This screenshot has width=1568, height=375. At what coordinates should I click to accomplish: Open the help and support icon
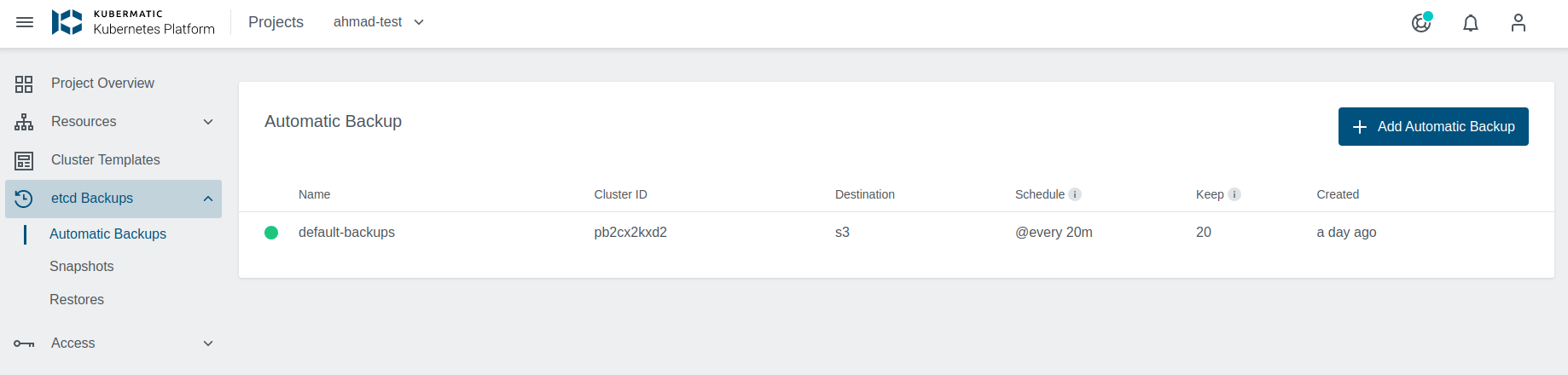pos(1421,23)
